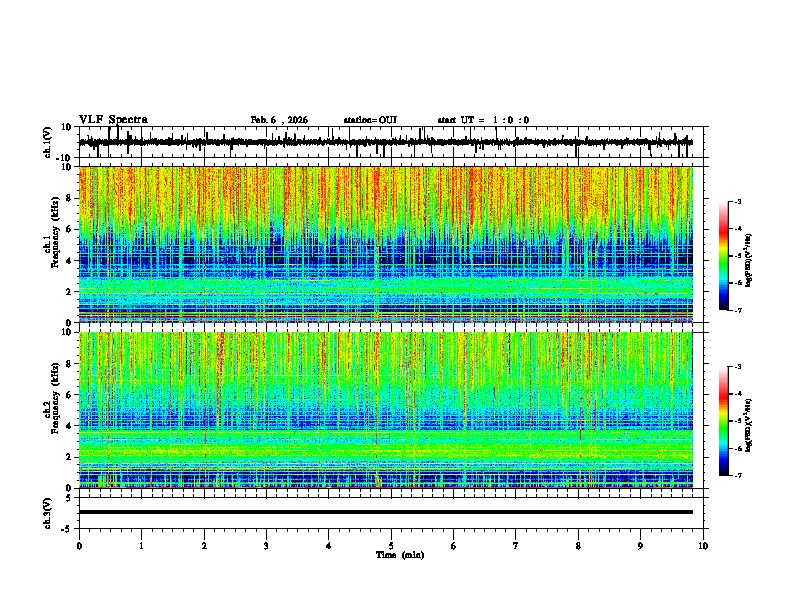
Task: Select the date text "Feb. 6 , 2026"
Action: (x=279, y=120)
